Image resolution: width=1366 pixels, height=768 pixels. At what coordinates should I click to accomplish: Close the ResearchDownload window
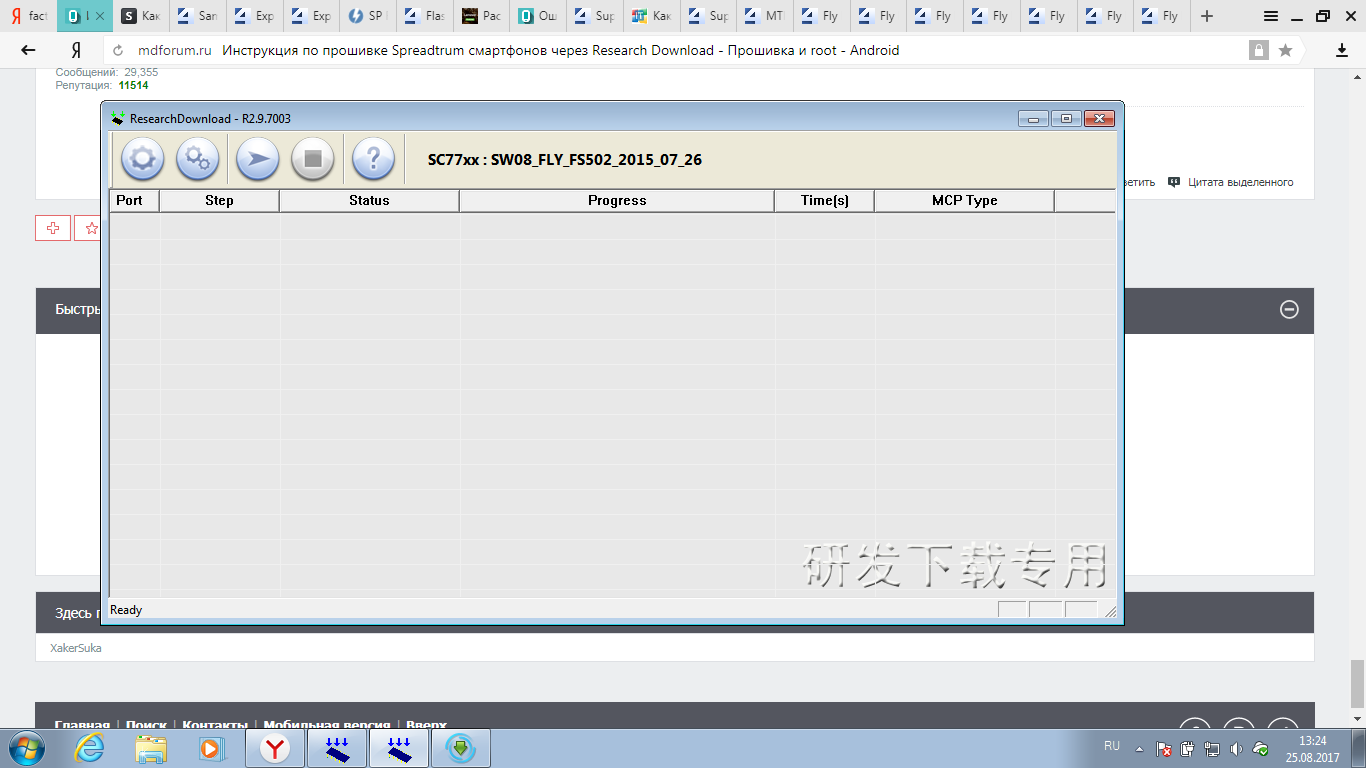pyautogui.click(x=1099, y=119)
